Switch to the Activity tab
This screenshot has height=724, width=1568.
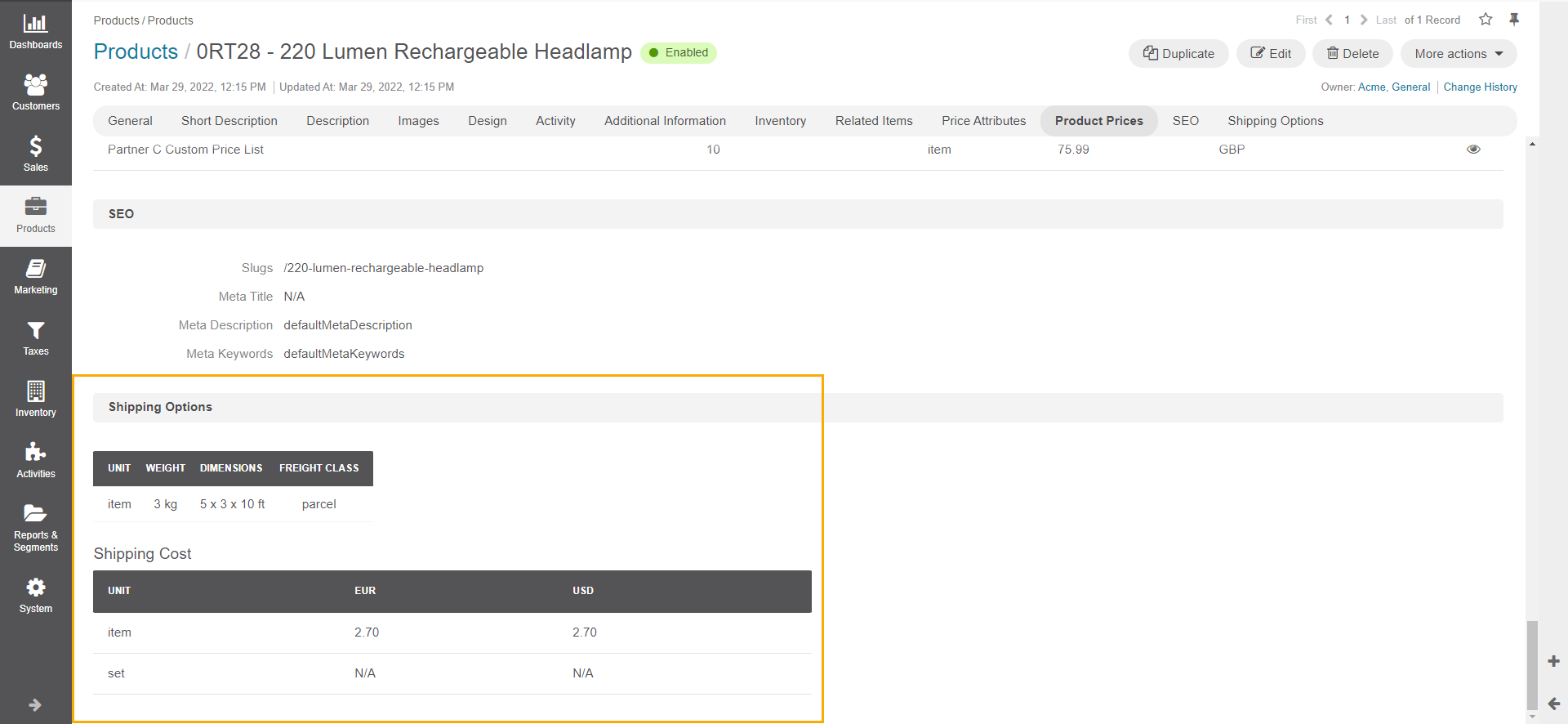point(555,121)
